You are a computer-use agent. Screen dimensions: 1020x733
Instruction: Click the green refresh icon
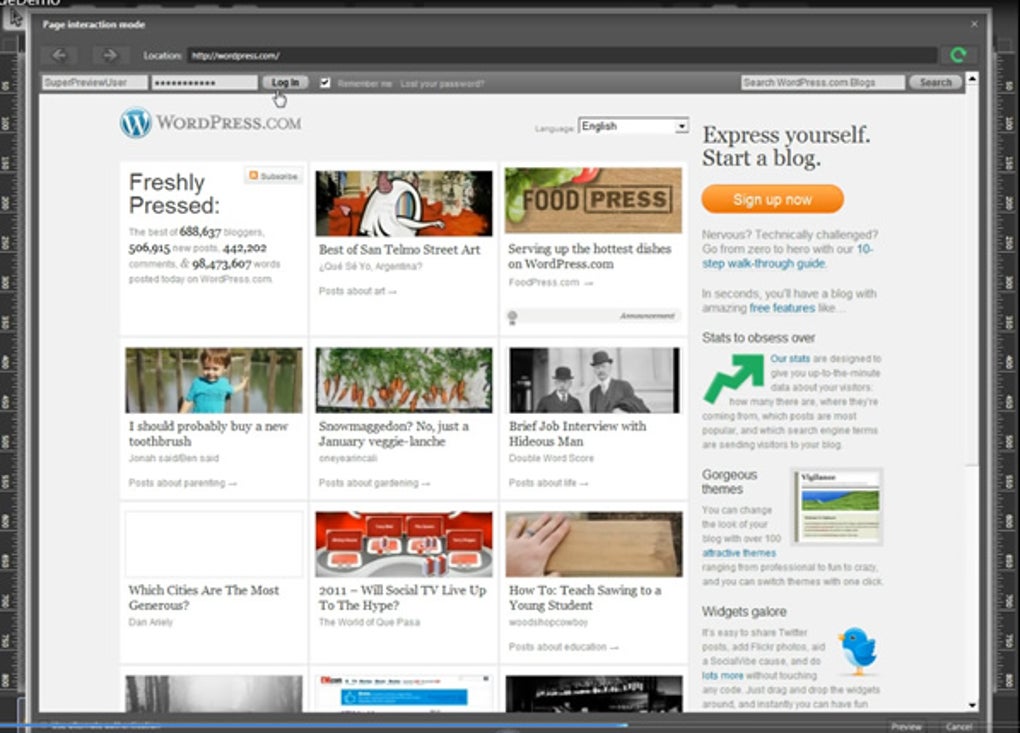[958, 55]
